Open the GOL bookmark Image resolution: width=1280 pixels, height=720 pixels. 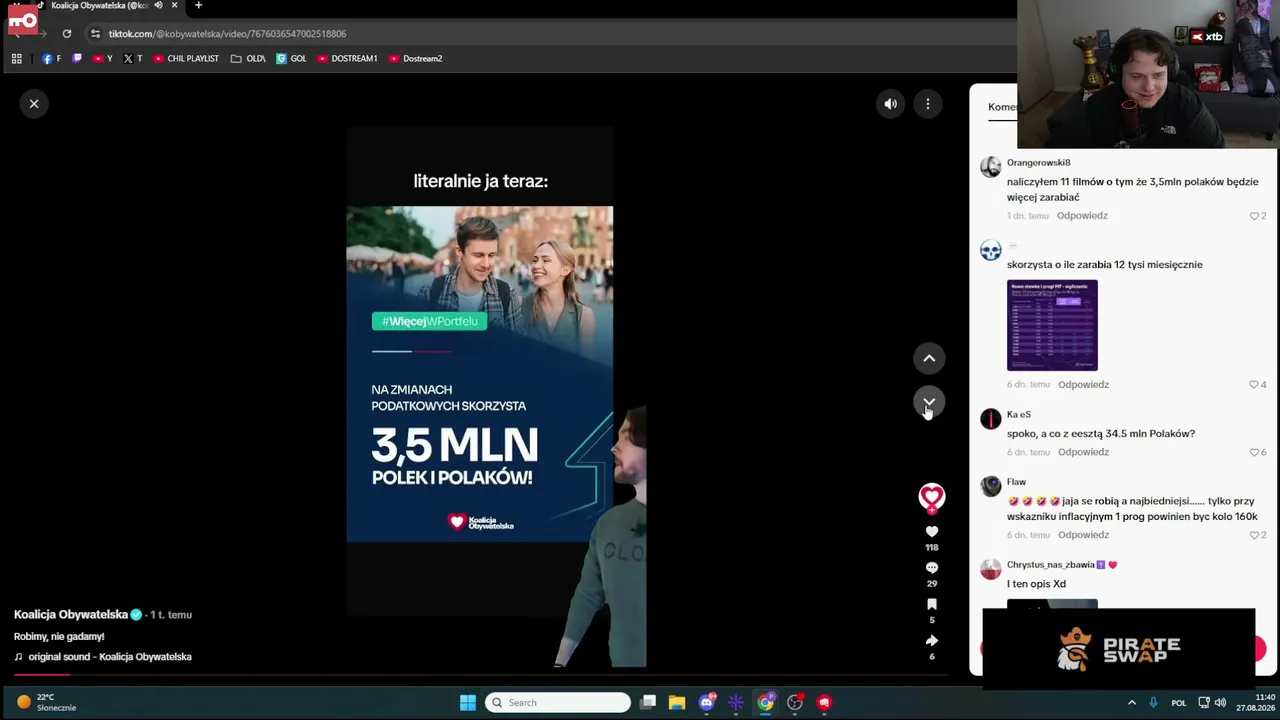click(x=291, y=59)
